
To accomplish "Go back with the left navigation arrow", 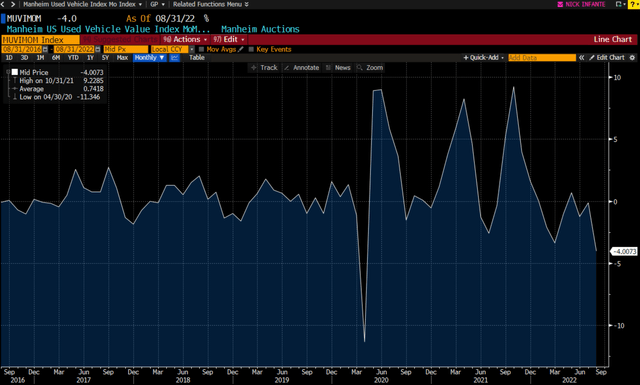I will [3, 4].
